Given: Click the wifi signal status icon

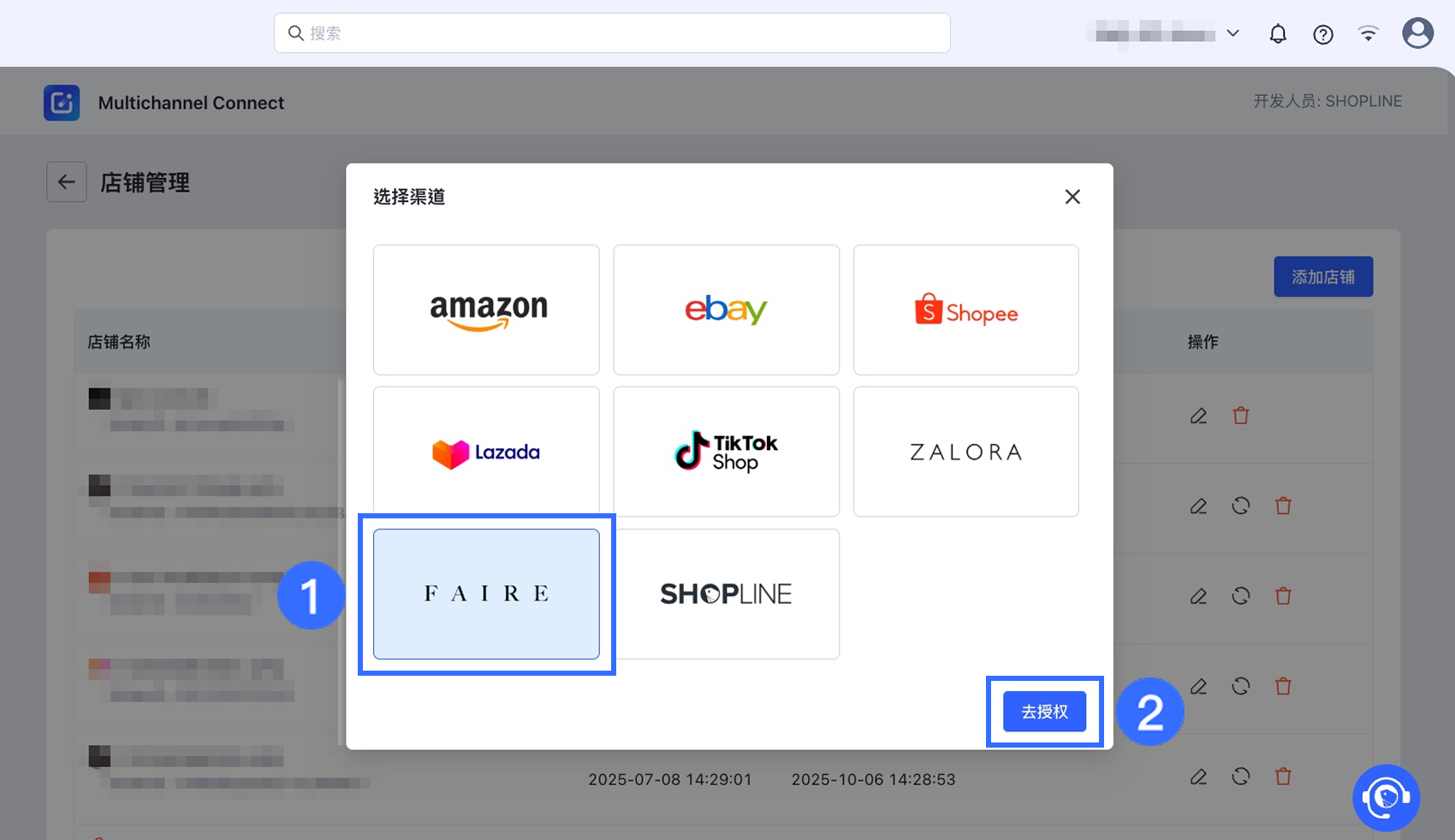Looking at the screenshot, I should [x=1369, y=34].
